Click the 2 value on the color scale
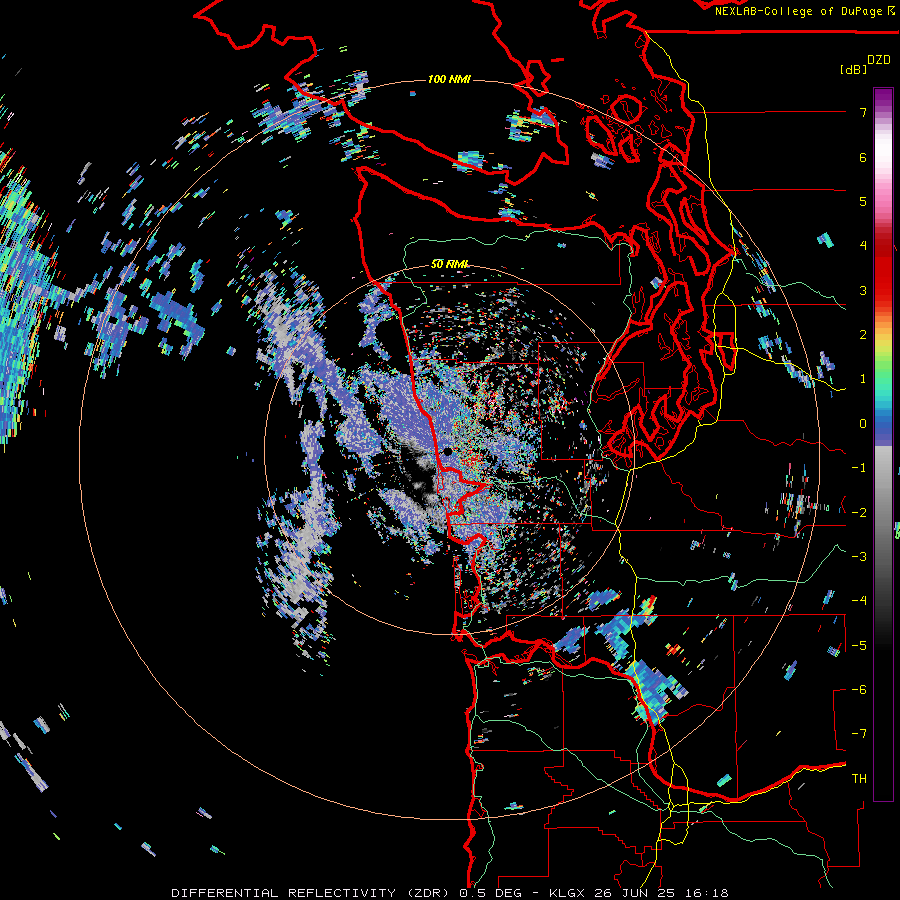 pos(863,335)
